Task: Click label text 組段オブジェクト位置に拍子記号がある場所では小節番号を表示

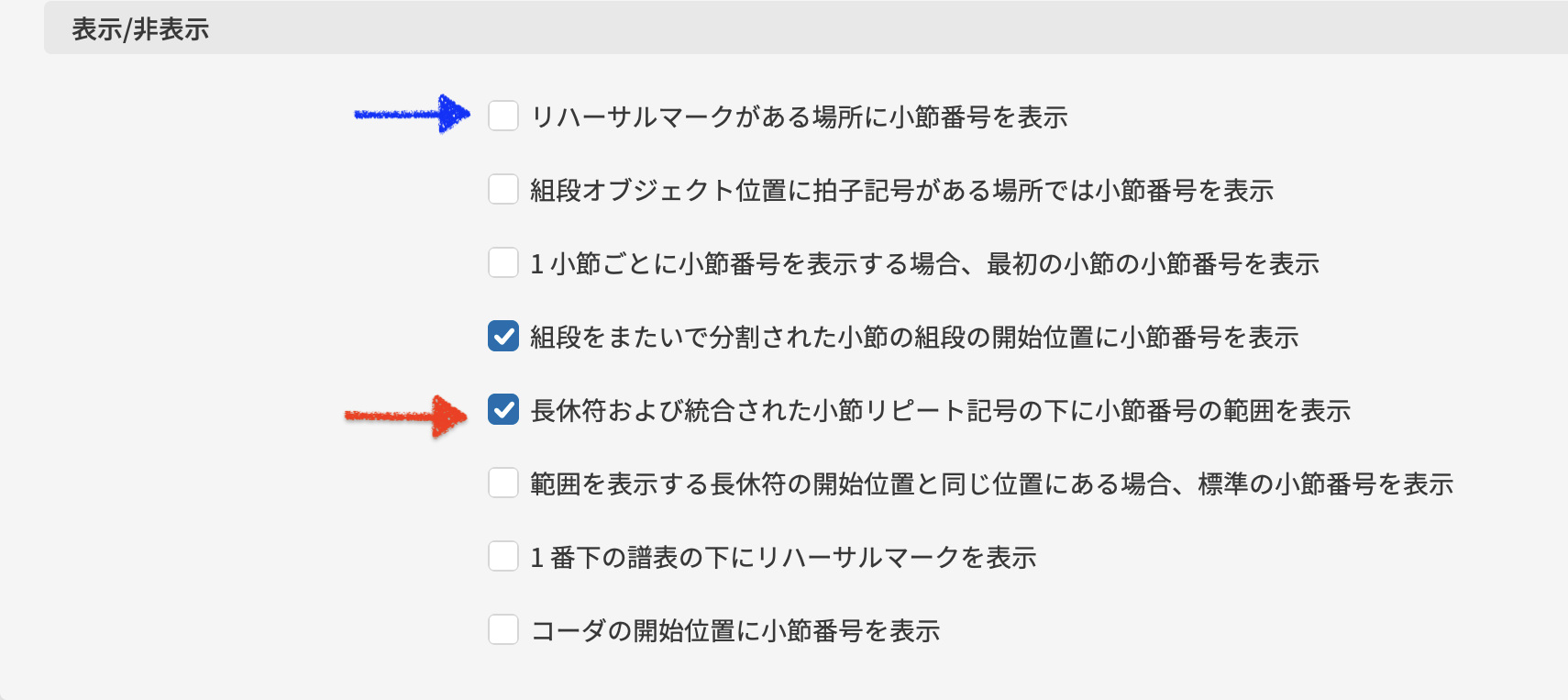Action: 901,191
